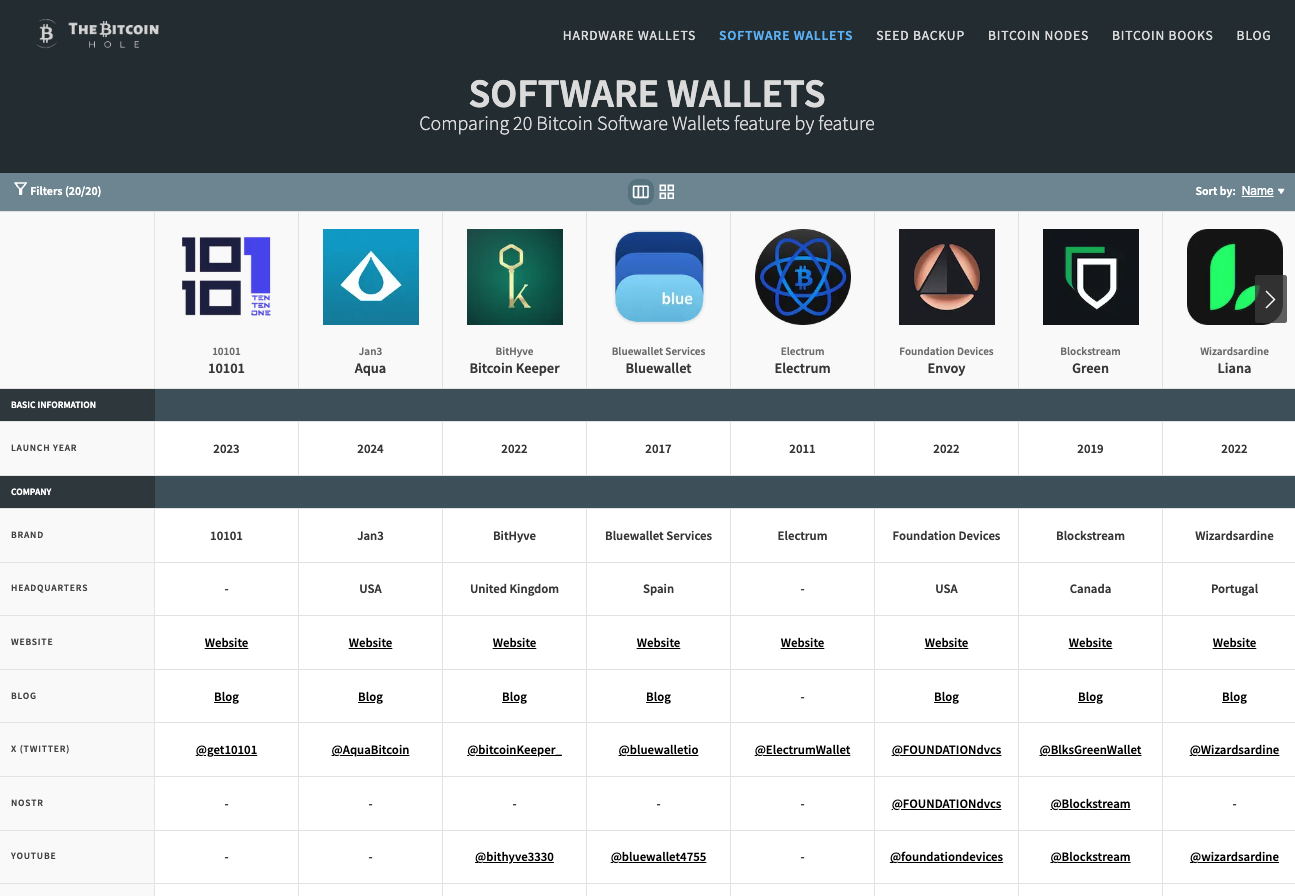Open Aqua Blog link
Screen dimensions: 1295x896
click(371, 697)
